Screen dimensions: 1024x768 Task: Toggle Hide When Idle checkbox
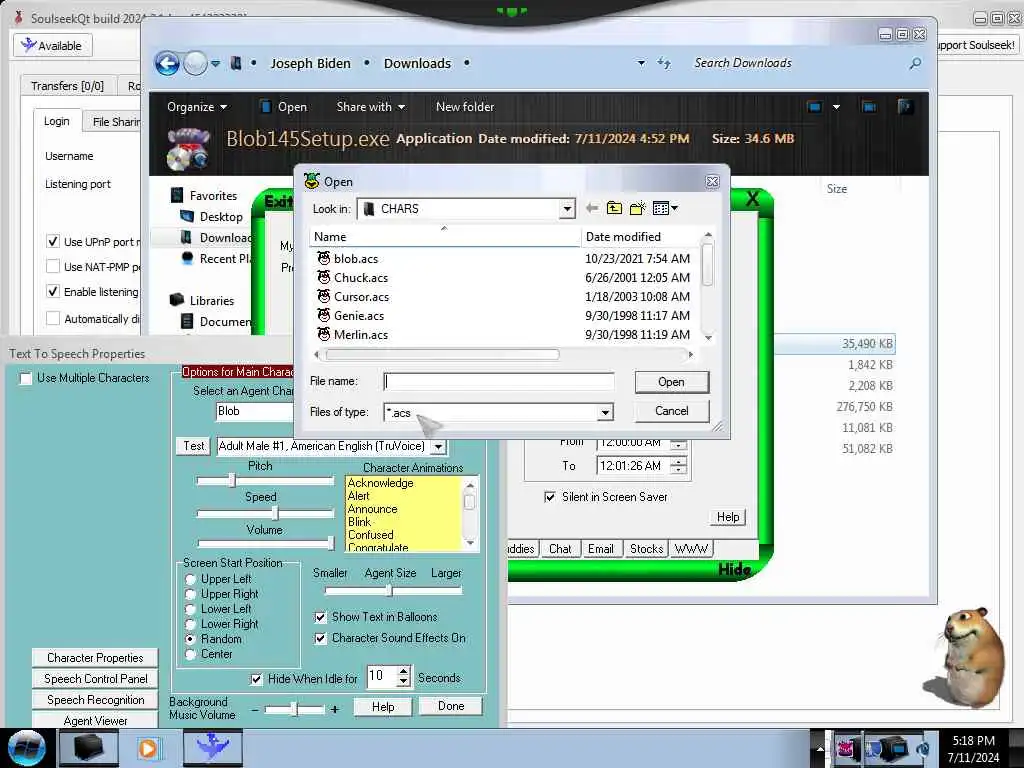click(x=256, y=679)
